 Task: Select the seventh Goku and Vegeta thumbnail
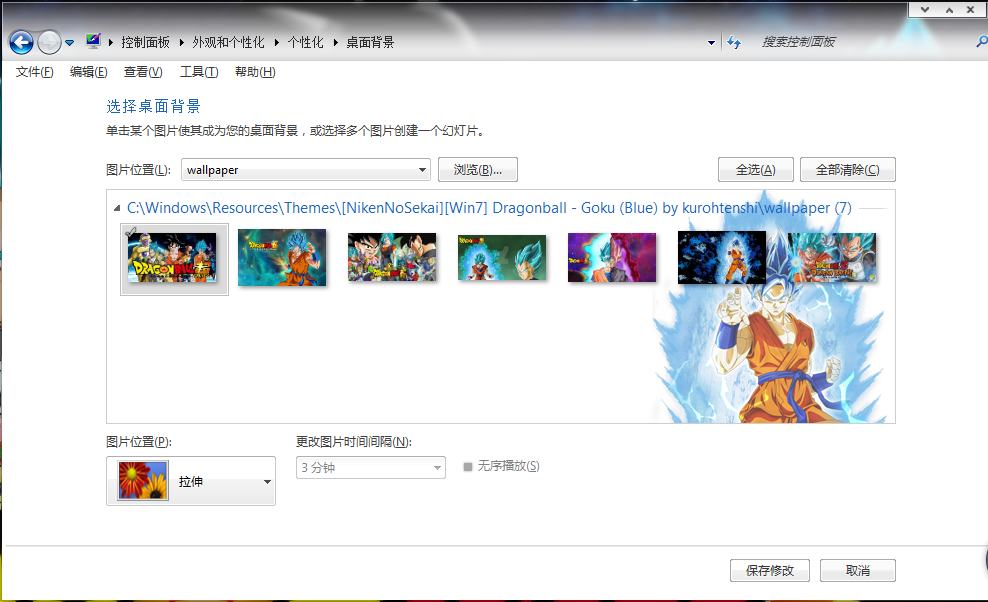(x=832, y=257)
